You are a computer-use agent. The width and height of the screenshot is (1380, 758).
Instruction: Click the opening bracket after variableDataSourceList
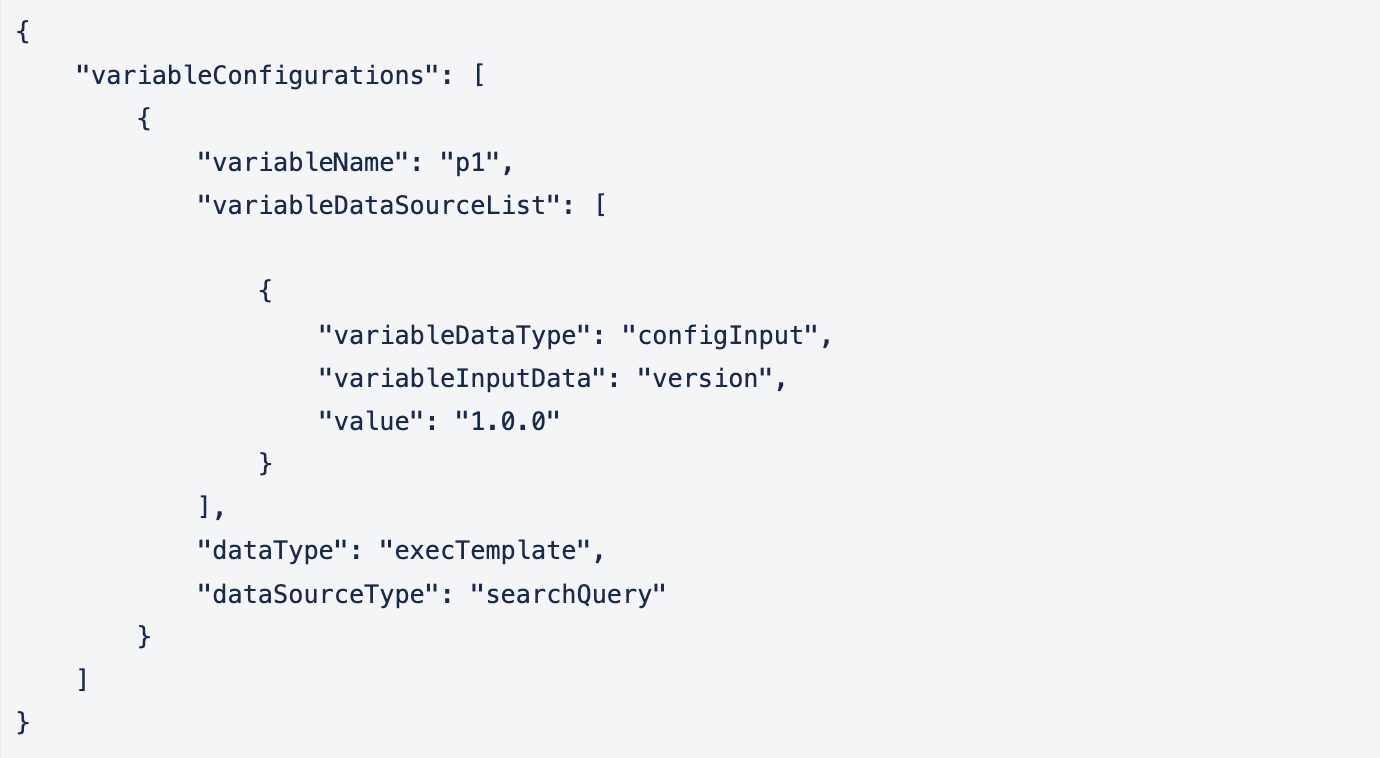coord(600,205)
